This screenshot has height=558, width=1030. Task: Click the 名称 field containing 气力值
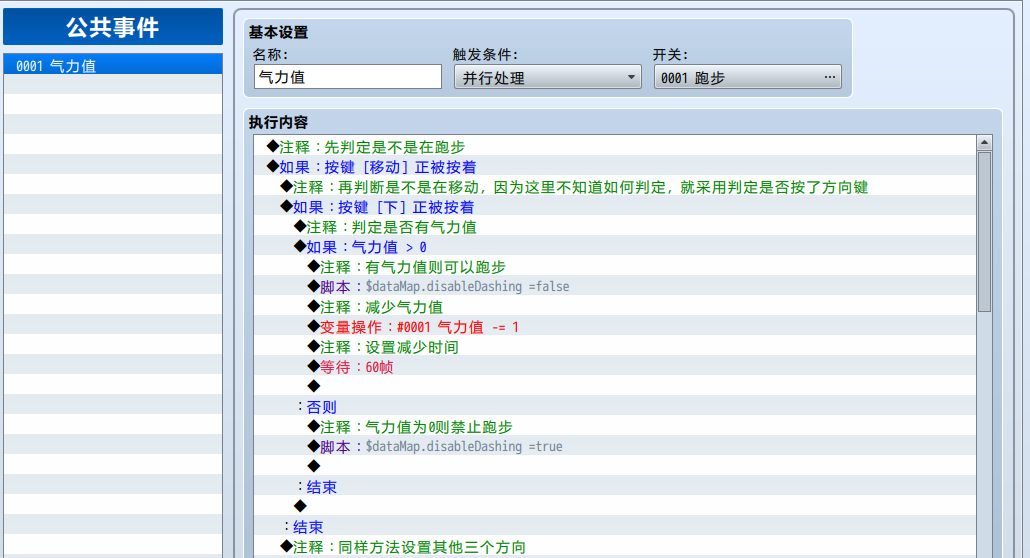(347, 77)
